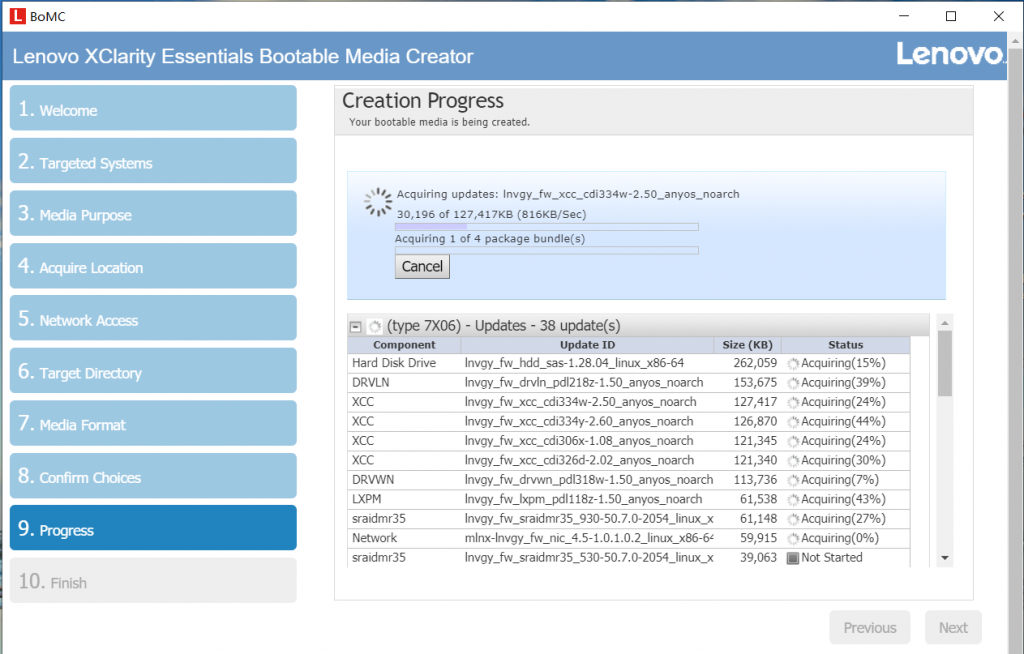Image resolution: width=1024 pixels, height=654 pixels.
Task: Click the file download progress bar
Action: pyautogui.click(x=547, y=227)
